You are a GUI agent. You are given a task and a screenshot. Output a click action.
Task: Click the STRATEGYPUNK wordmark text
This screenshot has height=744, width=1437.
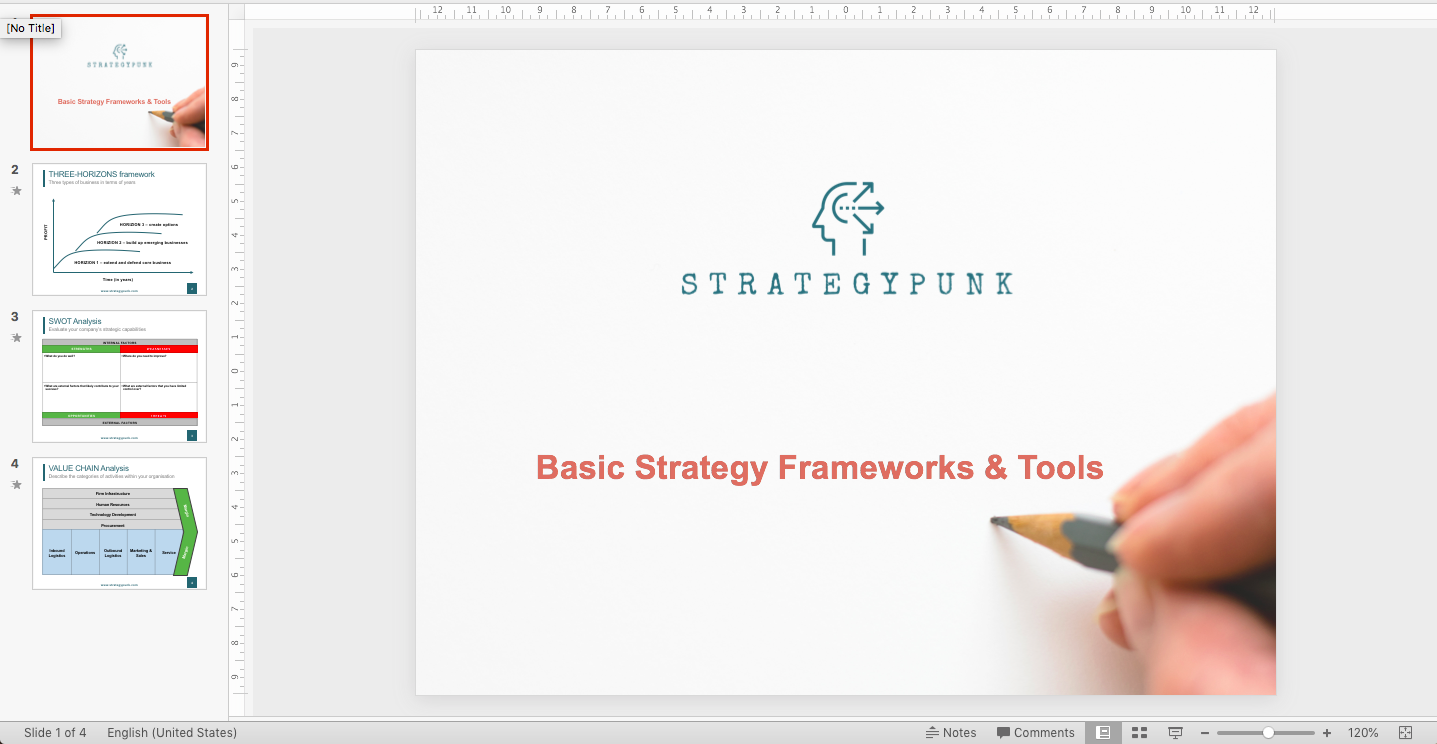click(x=847, y=284)
